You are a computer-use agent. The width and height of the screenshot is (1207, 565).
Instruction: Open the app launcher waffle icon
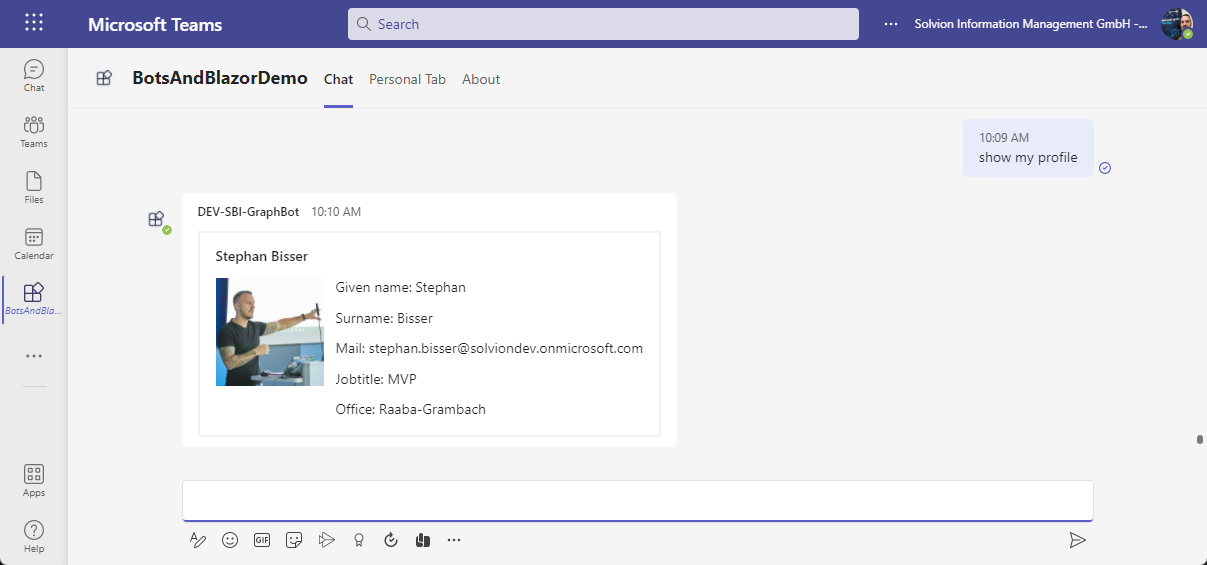[x=34, y=23]
